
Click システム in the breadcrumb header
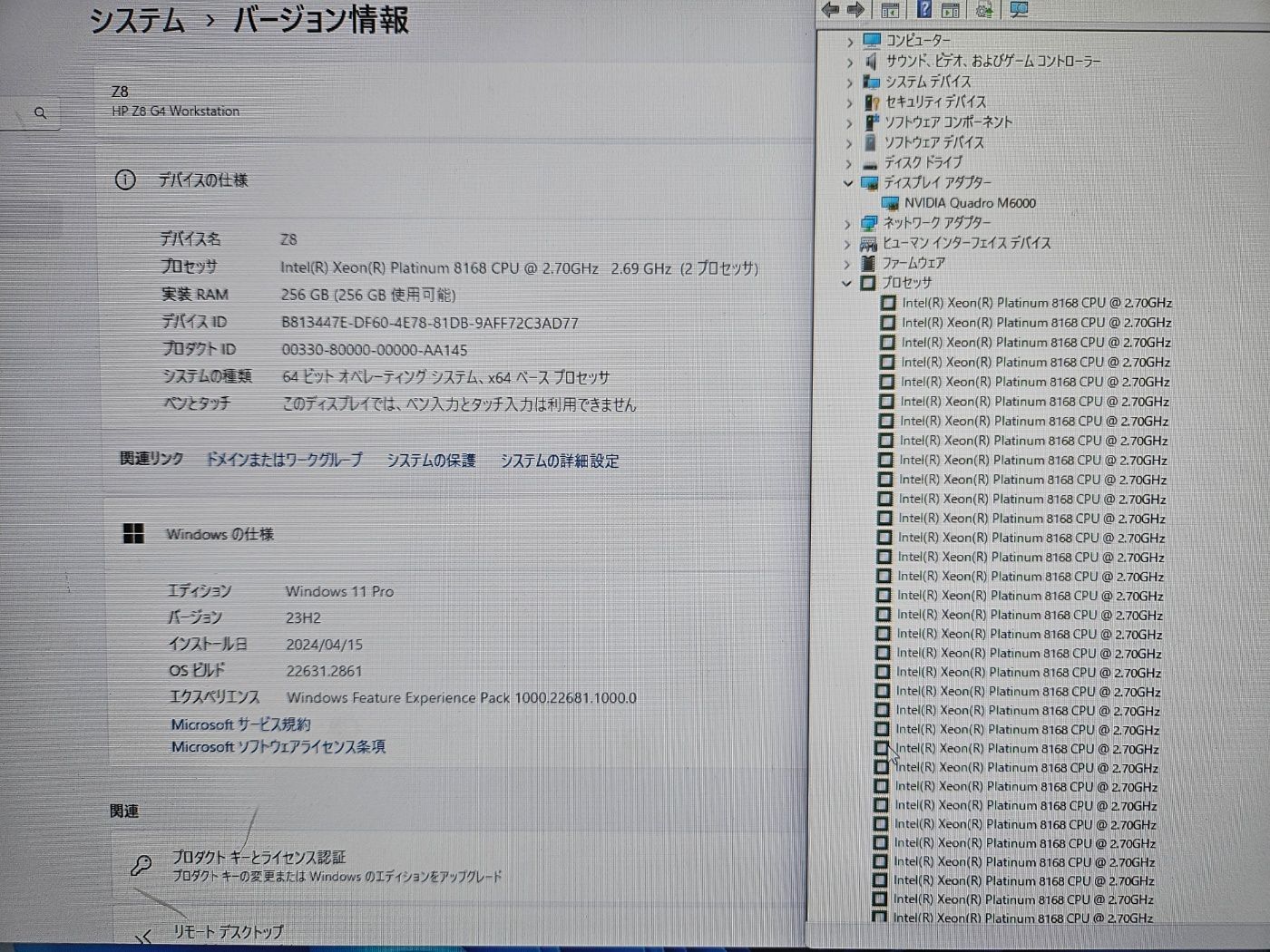click(137, 20)
